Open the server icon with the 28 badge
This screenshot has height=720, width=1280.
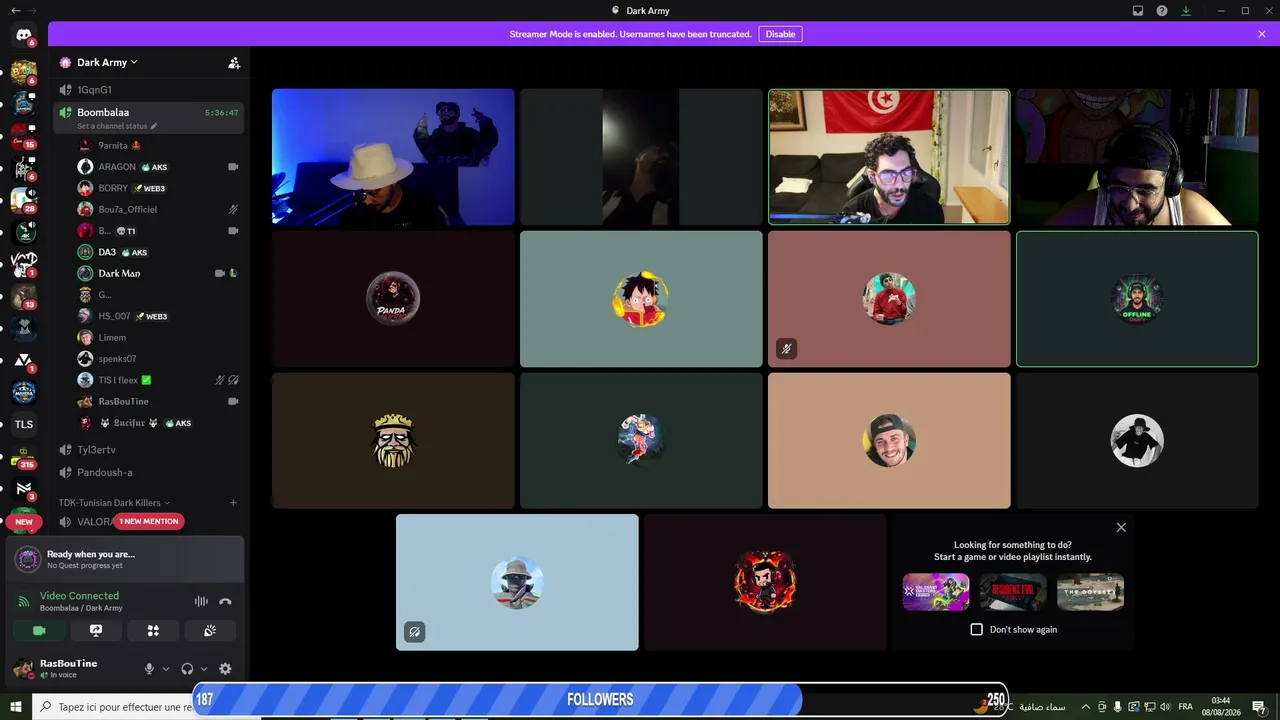[x=24, y=200]
